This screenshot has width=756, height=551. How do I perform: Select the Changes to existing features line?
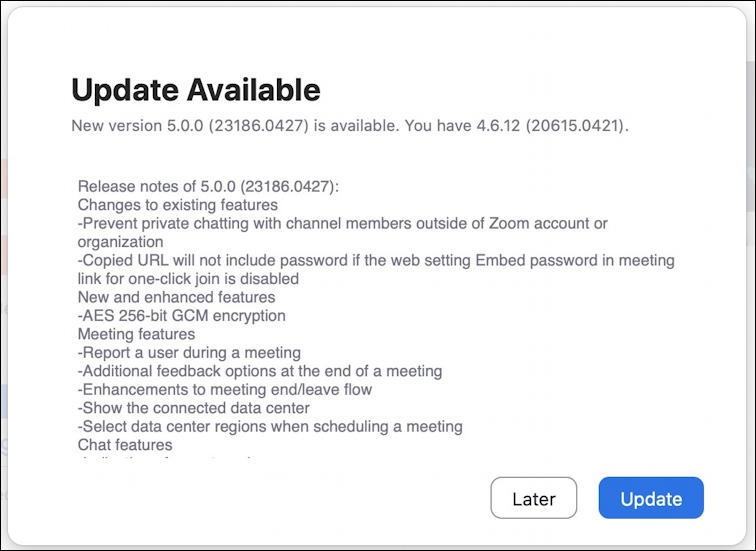[177, 205]
